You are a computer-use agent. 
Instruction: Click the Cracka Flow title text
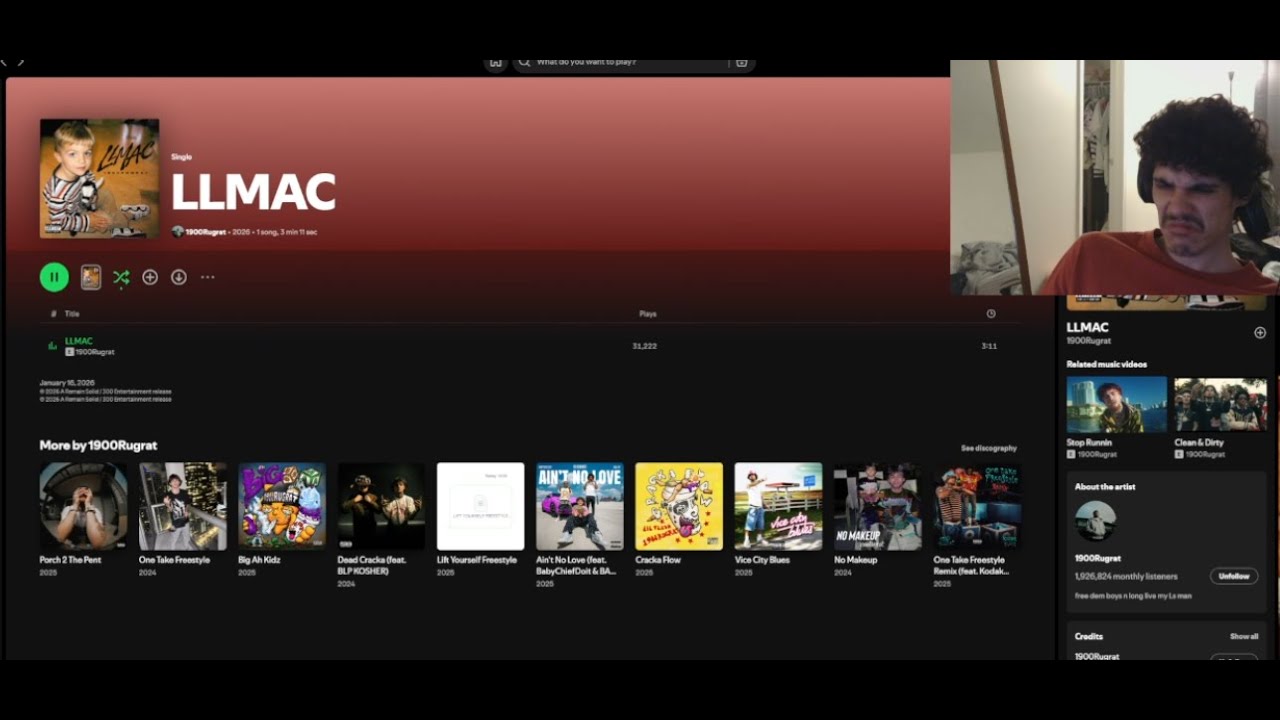[x=658, y=560]
